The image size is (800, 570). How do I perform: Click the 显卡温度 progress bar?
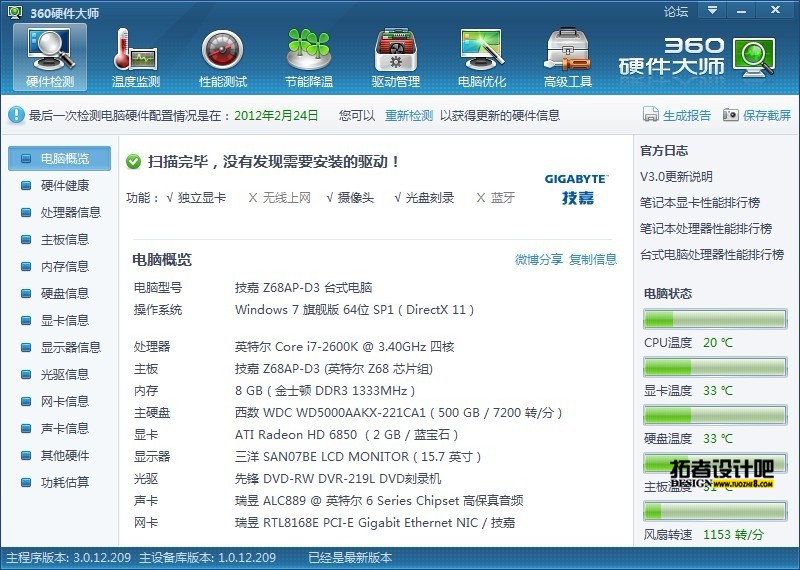715,367
